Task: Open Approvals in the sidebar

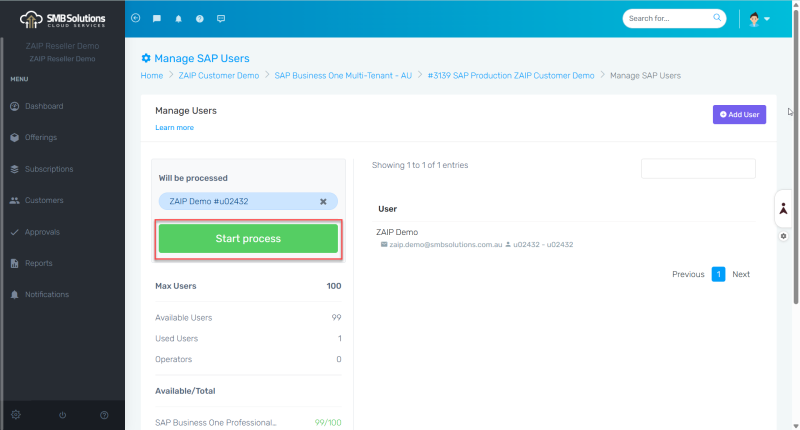Action: pos(42,232)
